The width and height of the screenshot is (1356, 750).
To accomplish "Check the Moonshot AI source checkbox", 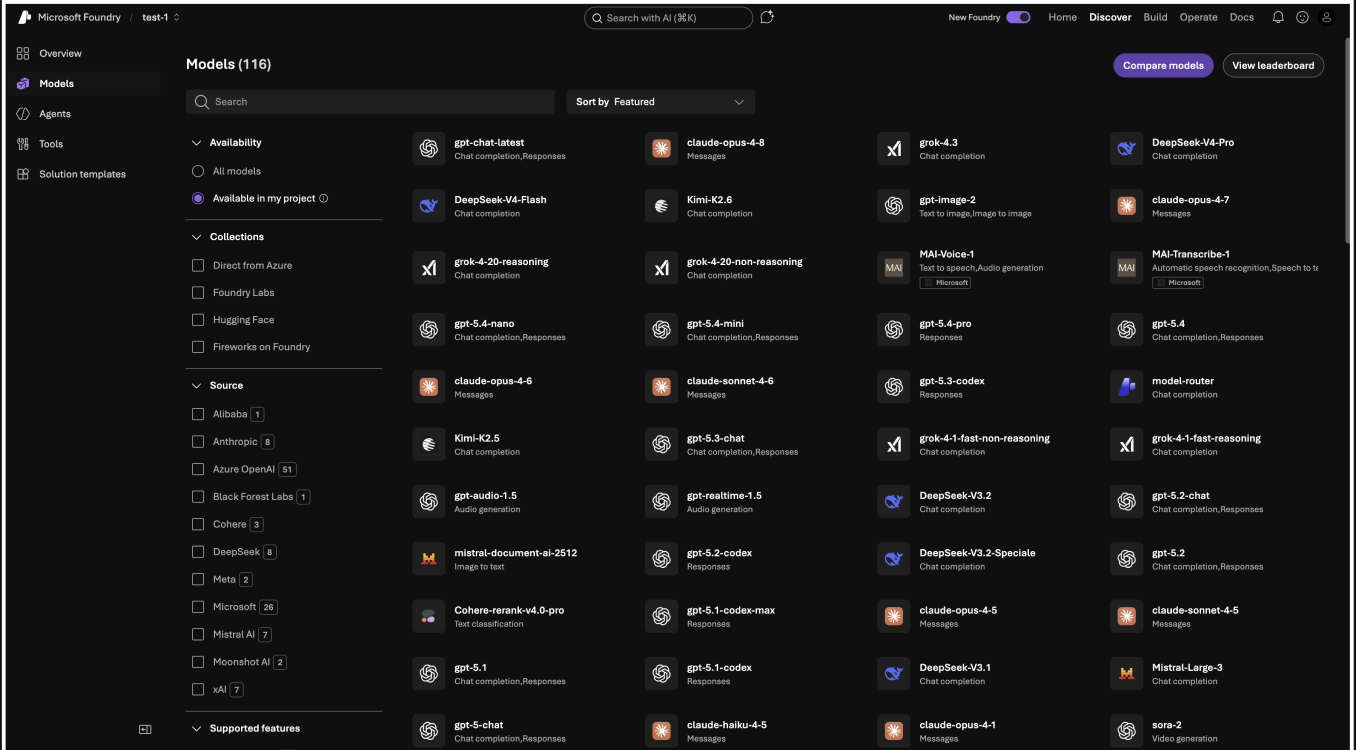I will point(198,661).
